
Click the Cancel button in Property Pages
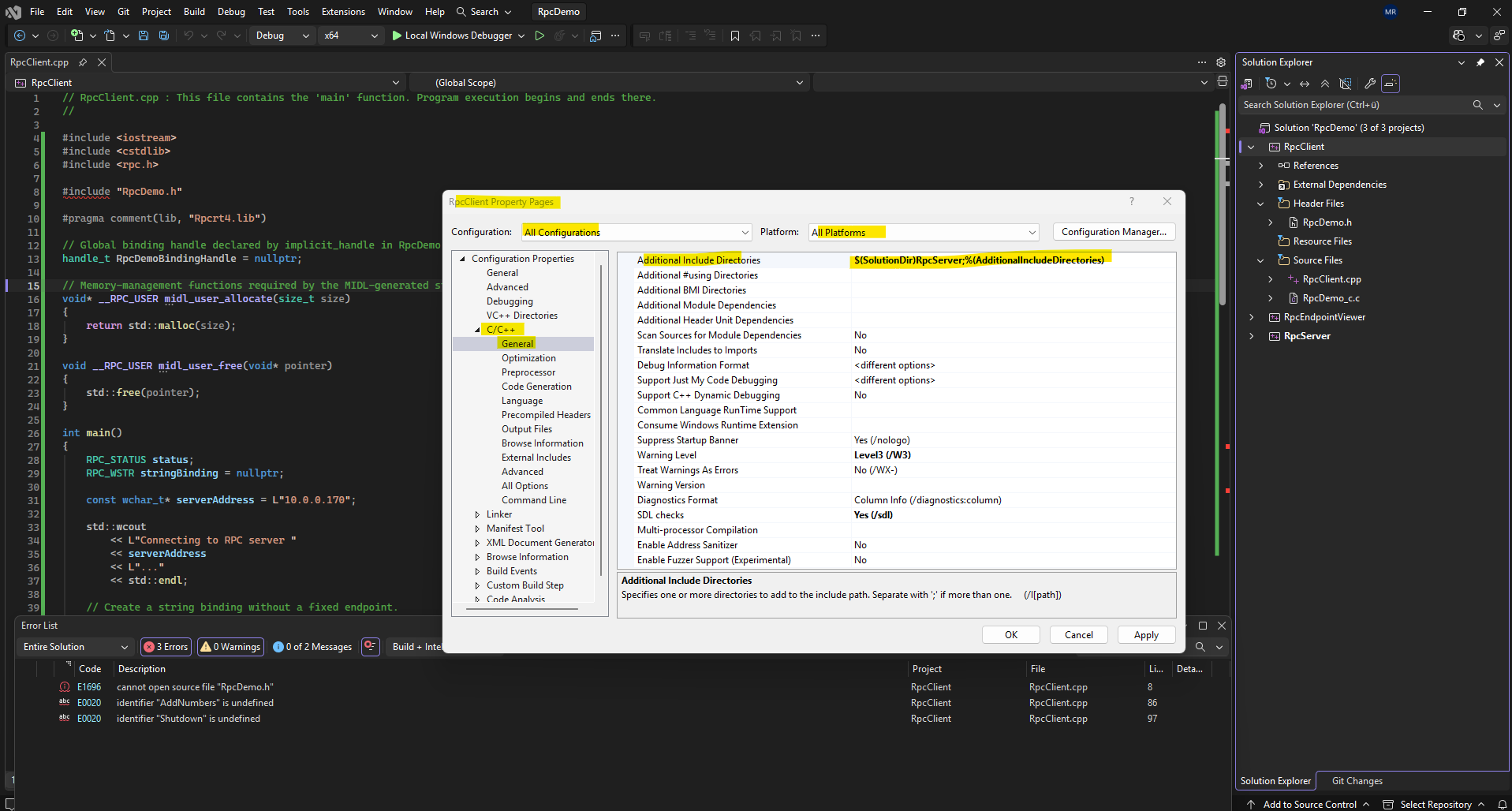click(1079, 635)
